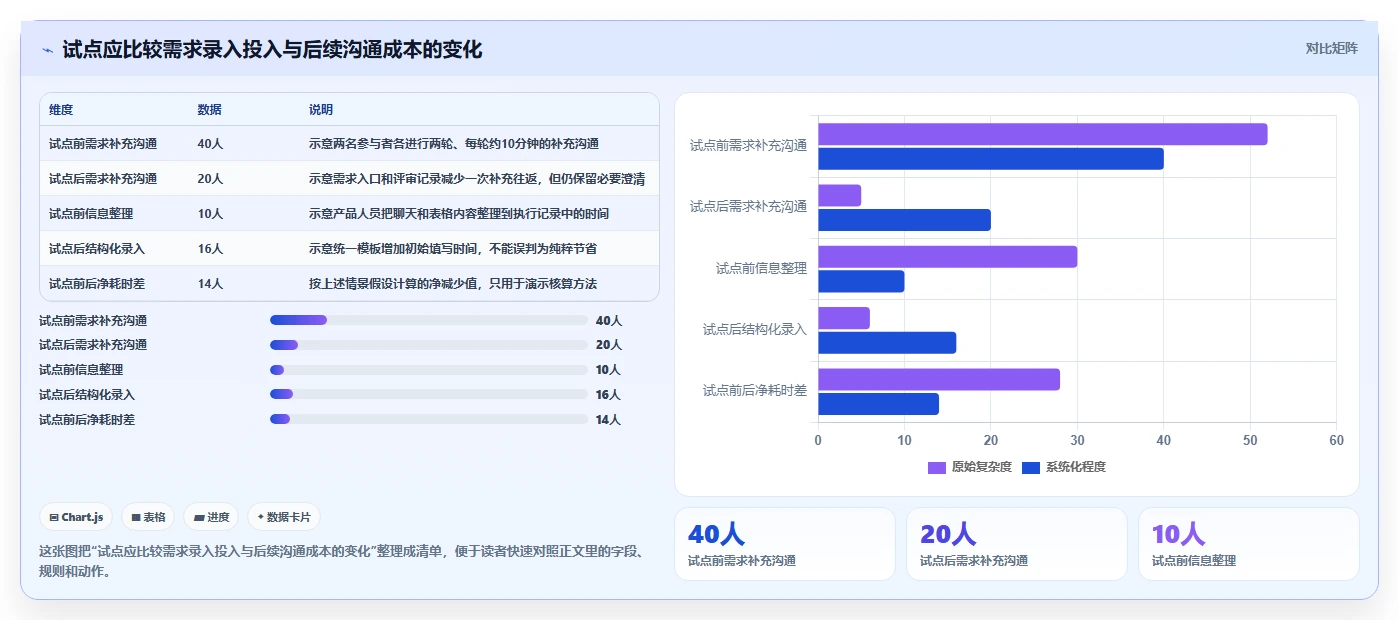The height and width of the screenshot is (620, 1399).
Task: Click purple chart bar for 试点前需求补充沟通
Action: (x=1043, y=134)
